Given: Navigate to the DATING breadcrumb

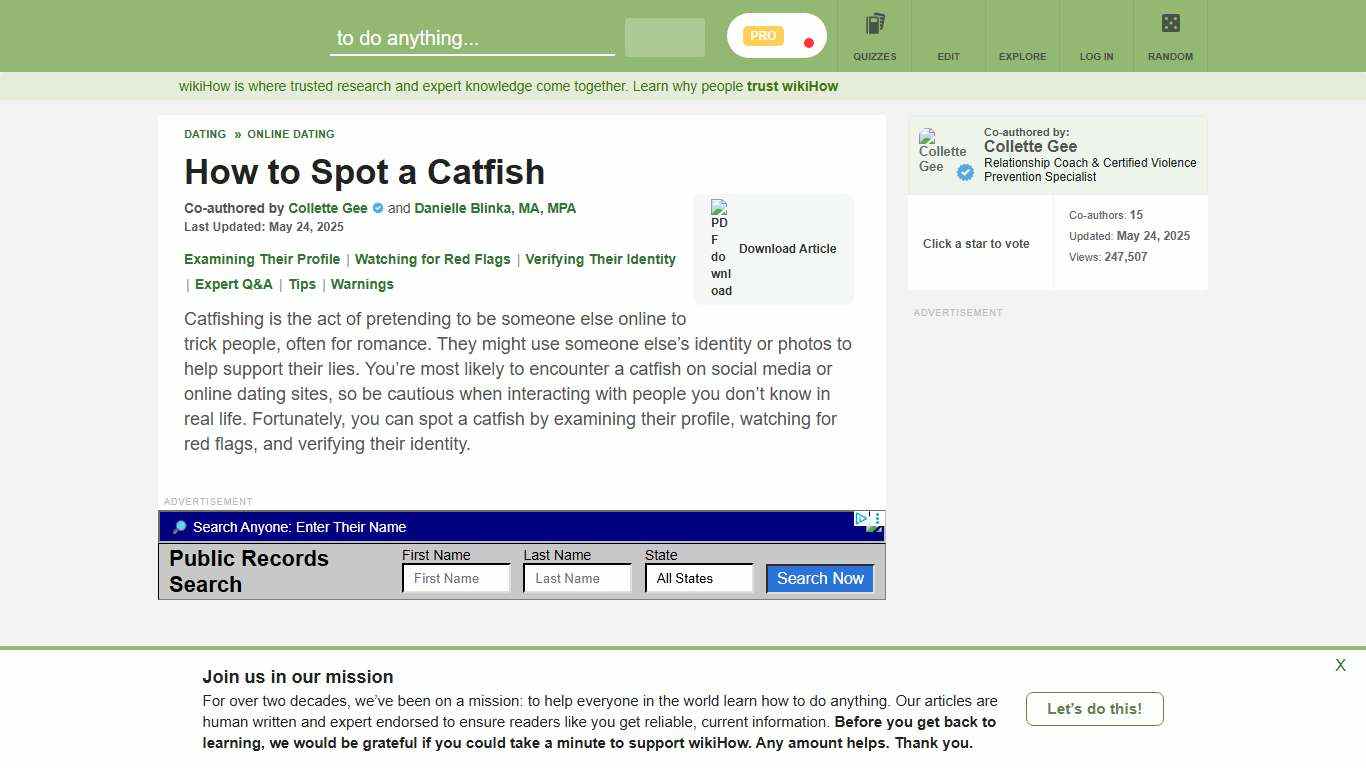Looking at the screenshot, I should [204, 134].
